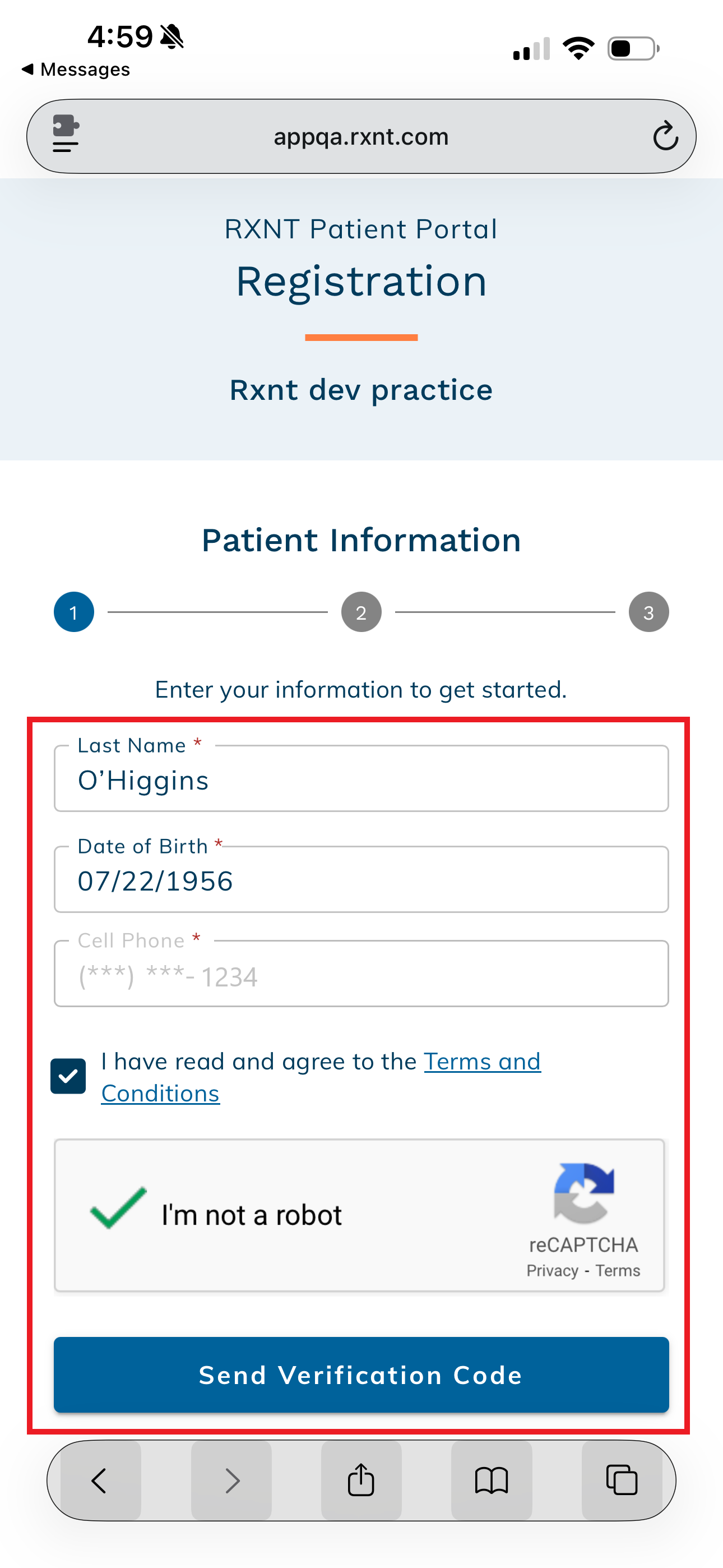
Task: Open the bookmarks book icon
Action: pyautogui.click(x=491, y=1481)
